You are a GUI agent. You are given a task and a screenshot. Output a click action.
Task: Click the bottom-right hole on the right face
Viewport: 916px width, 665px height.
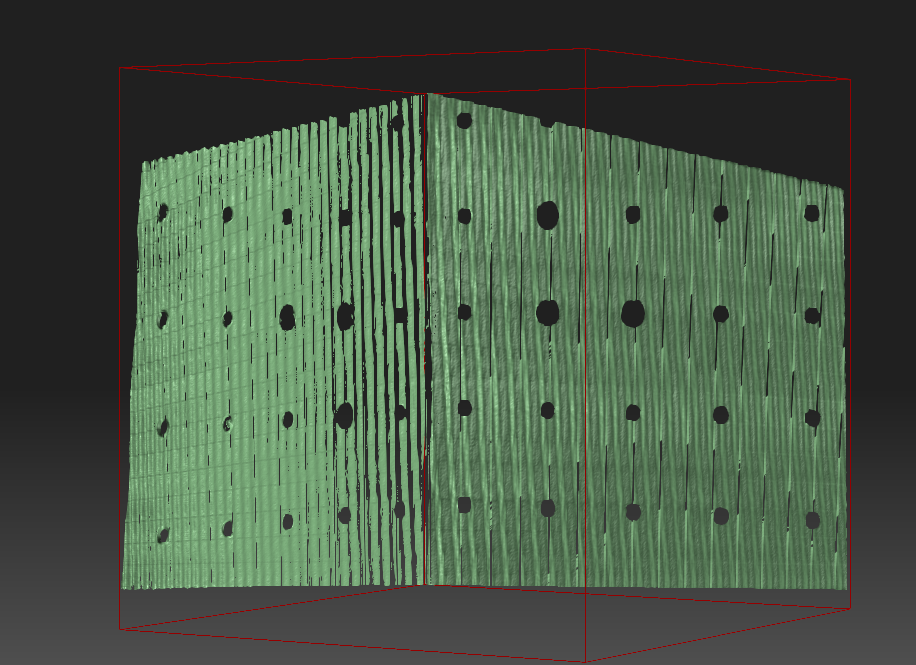click(812, 520)
